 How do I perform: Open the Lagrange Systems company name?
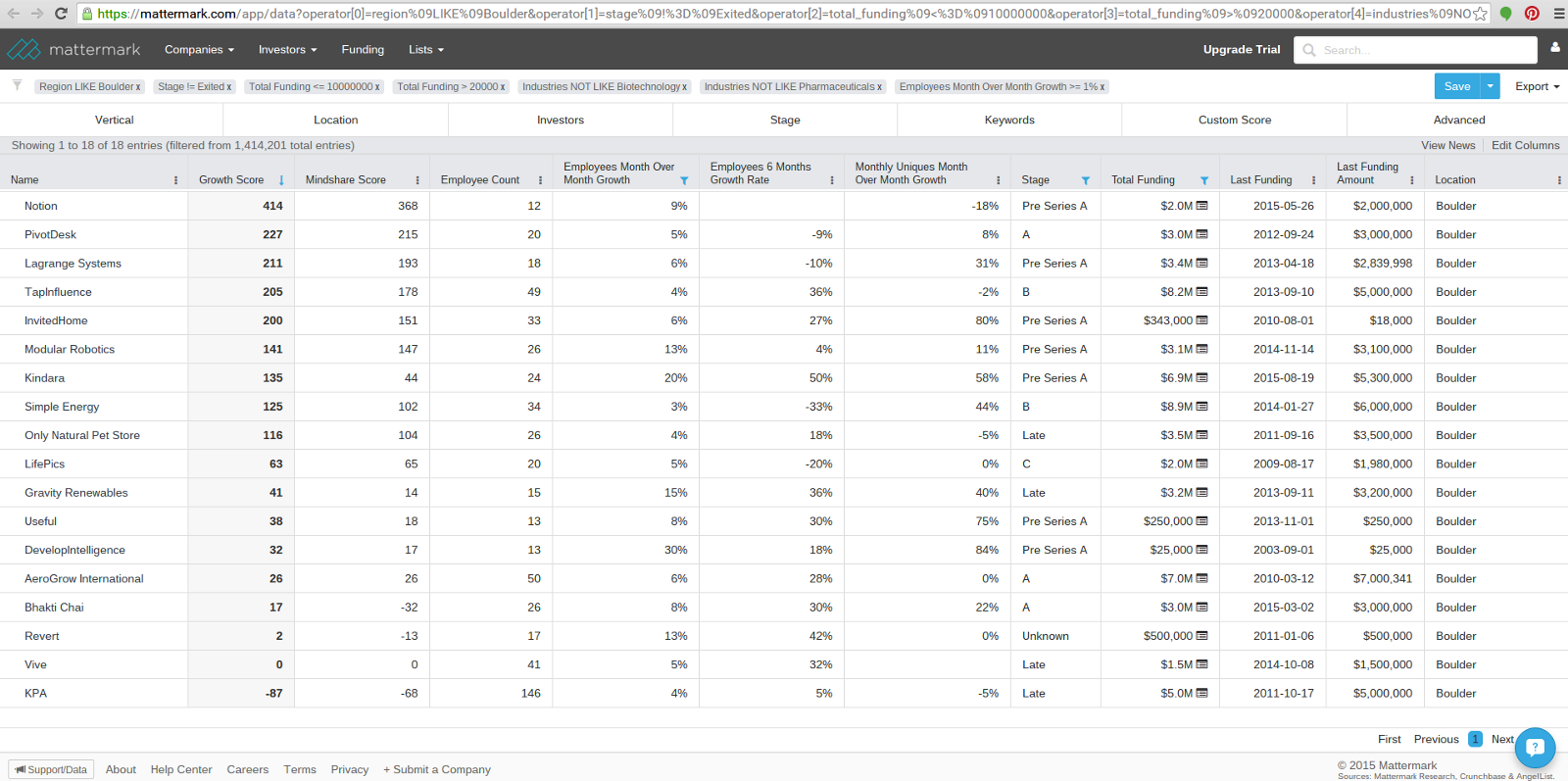[73, 264]
